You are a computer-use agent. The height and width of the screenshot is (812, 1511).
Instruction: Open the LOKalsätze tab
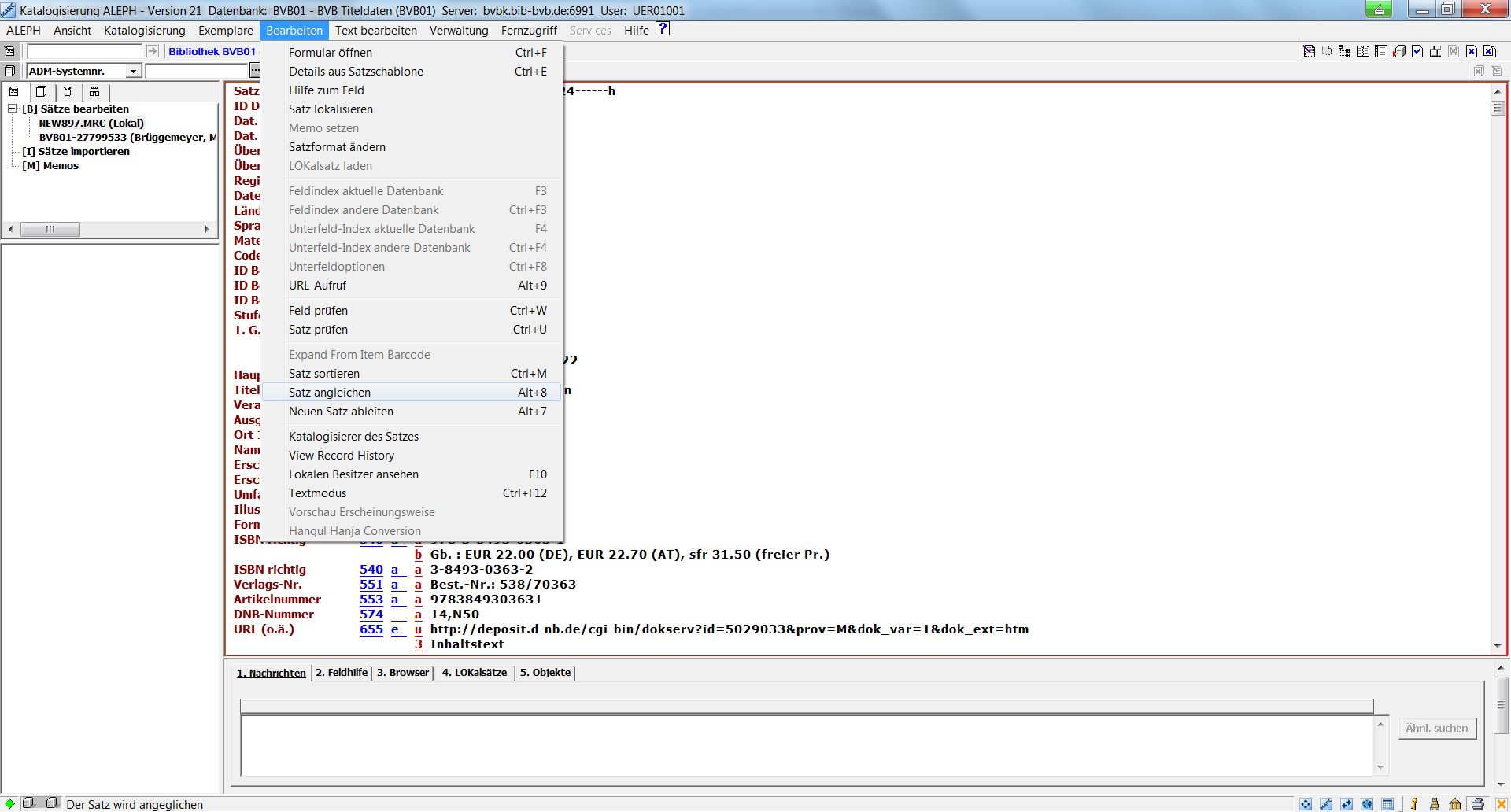(x=475, y=673)
